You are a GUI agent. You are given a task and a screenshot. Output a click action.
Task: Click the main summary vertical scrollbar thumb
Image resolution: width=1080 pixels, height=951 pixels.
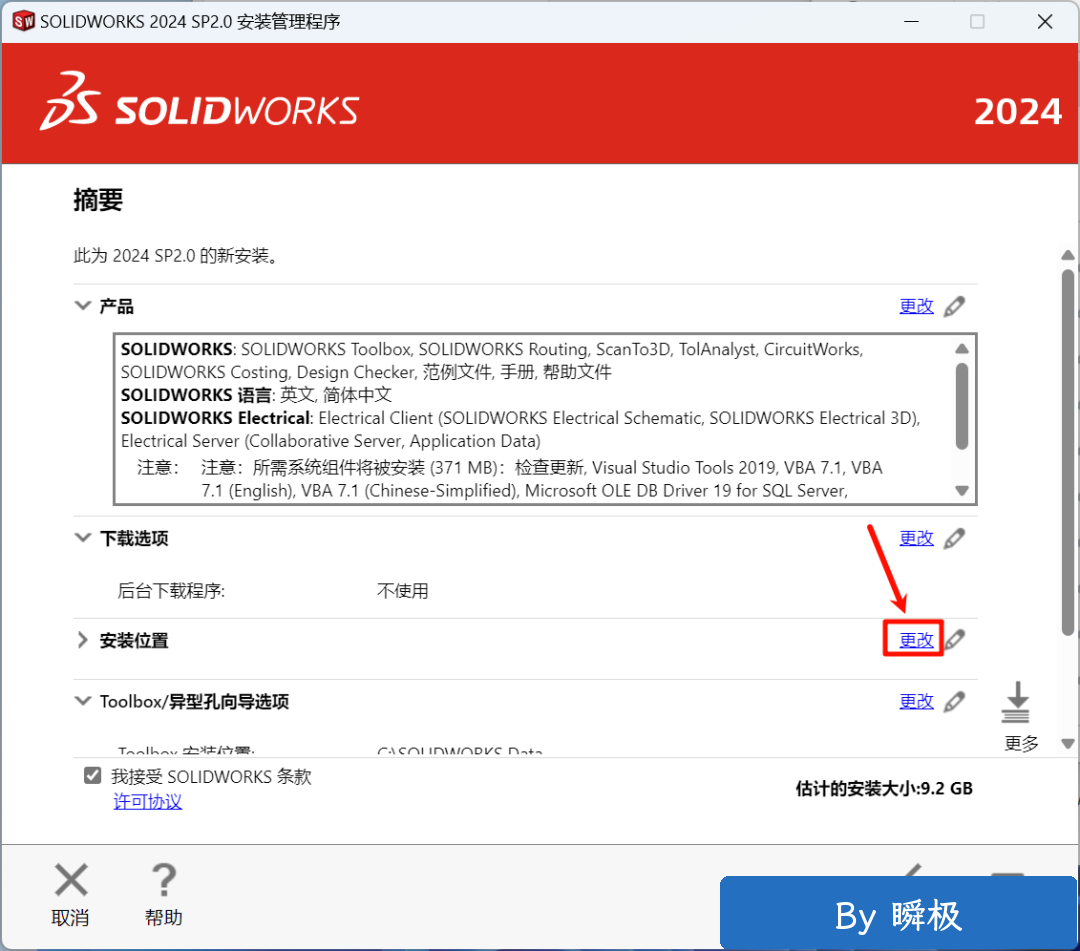[x=1067, y=450]
